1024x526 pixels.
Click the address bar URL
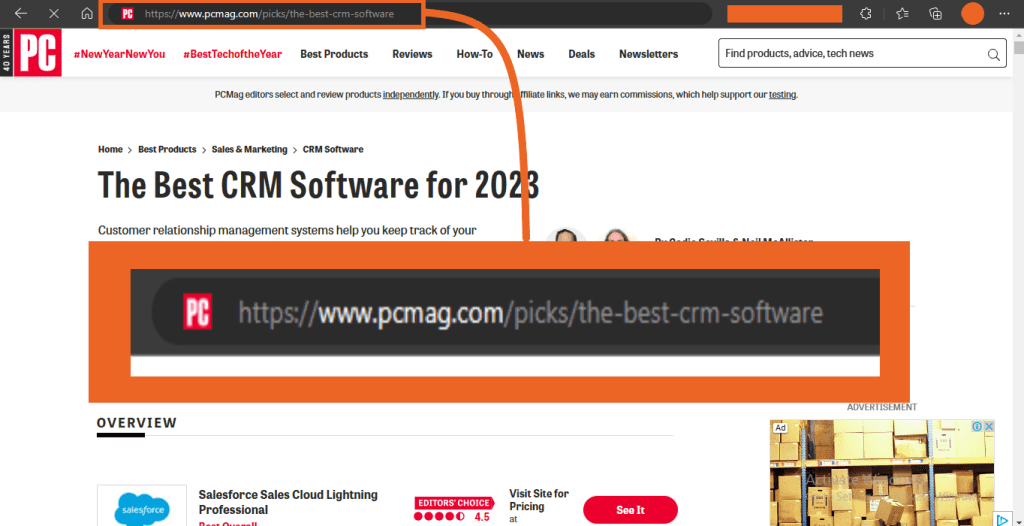point(269,14)
